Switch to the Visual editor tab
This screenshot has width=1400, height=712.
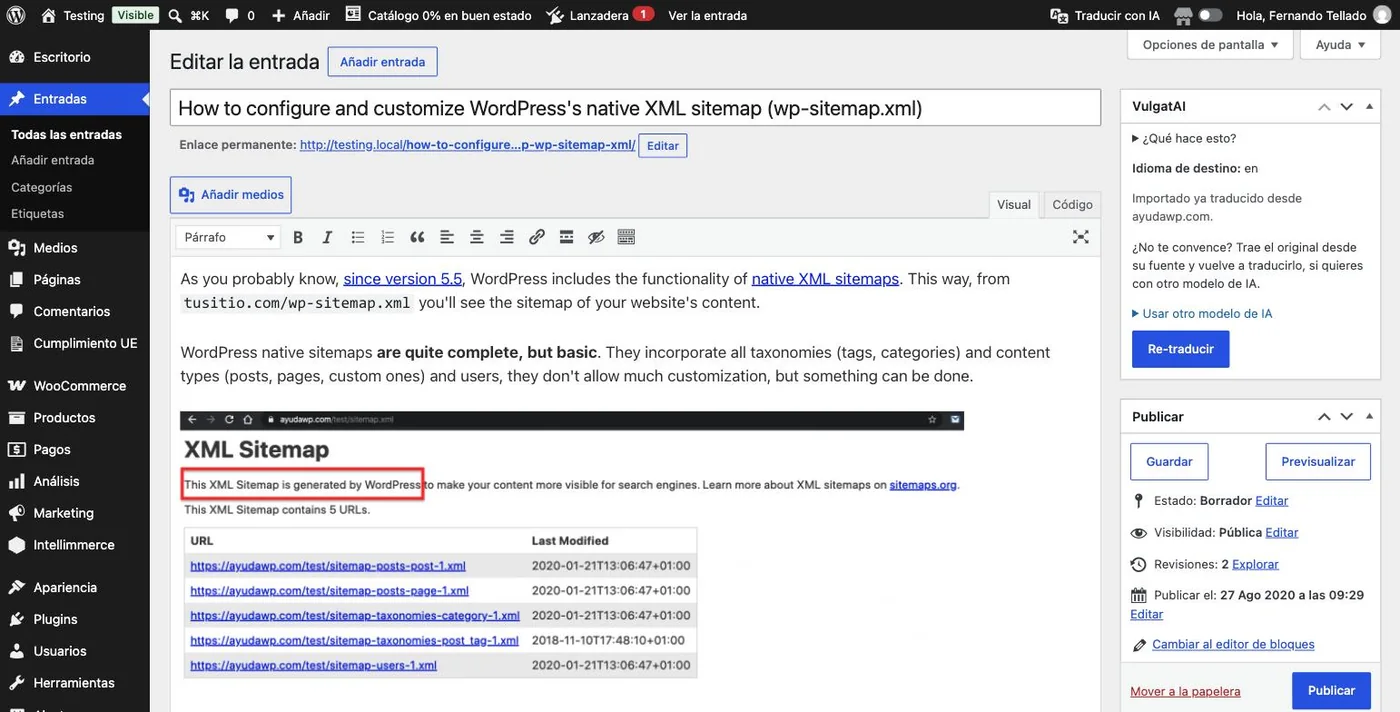tap(1013, 204)
